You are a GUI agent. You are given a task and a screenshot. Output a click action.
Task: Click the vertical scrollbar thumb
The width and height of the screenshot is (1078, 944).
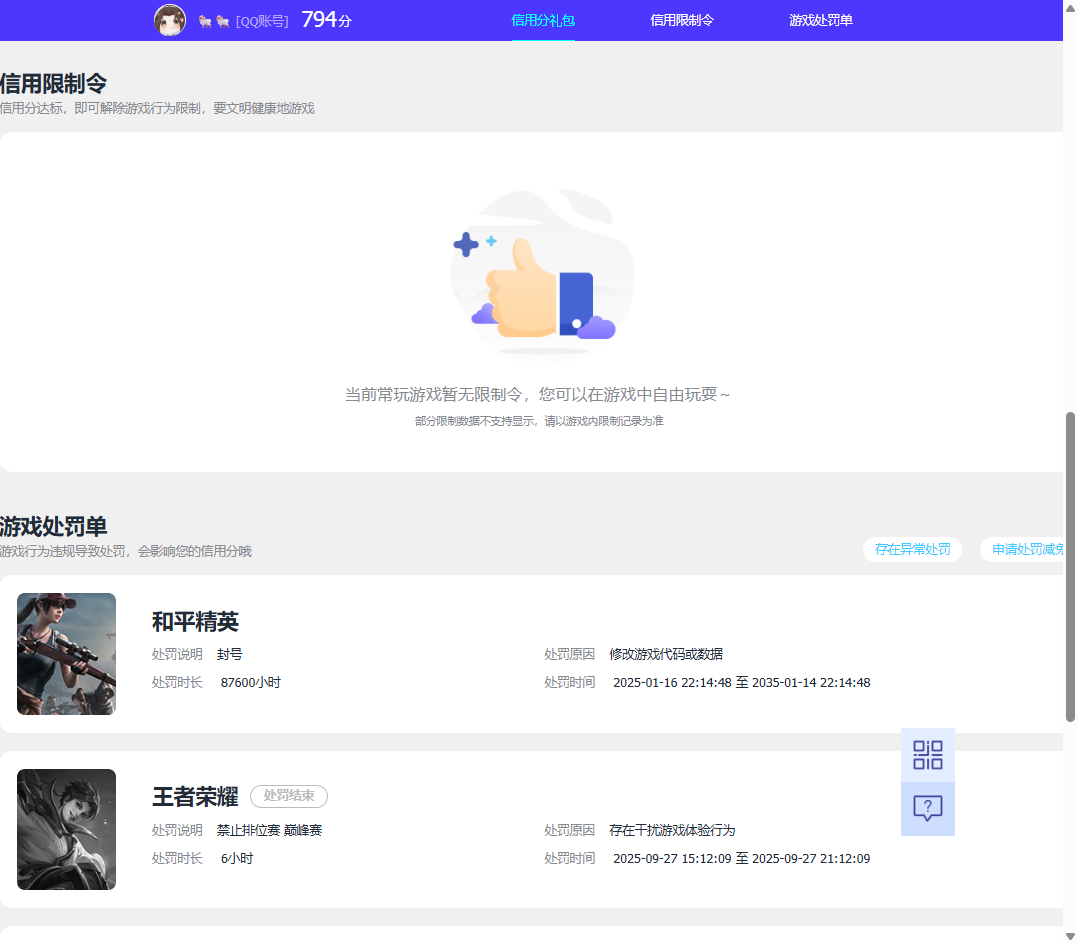pos(1070,567)
